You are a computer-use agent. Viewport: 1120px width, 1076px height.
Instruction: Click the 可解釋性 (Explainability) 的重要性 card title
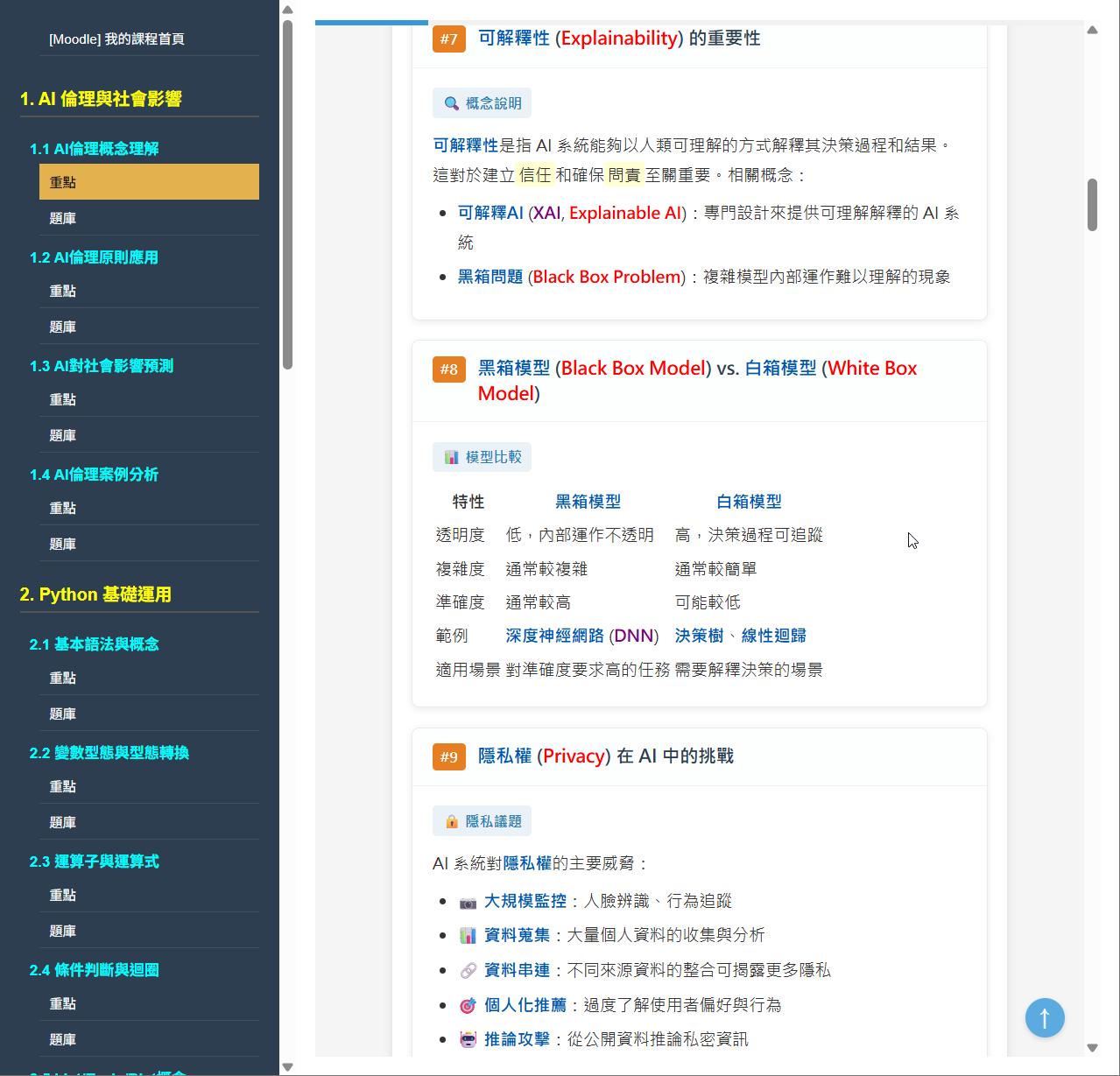coord(619,39)
